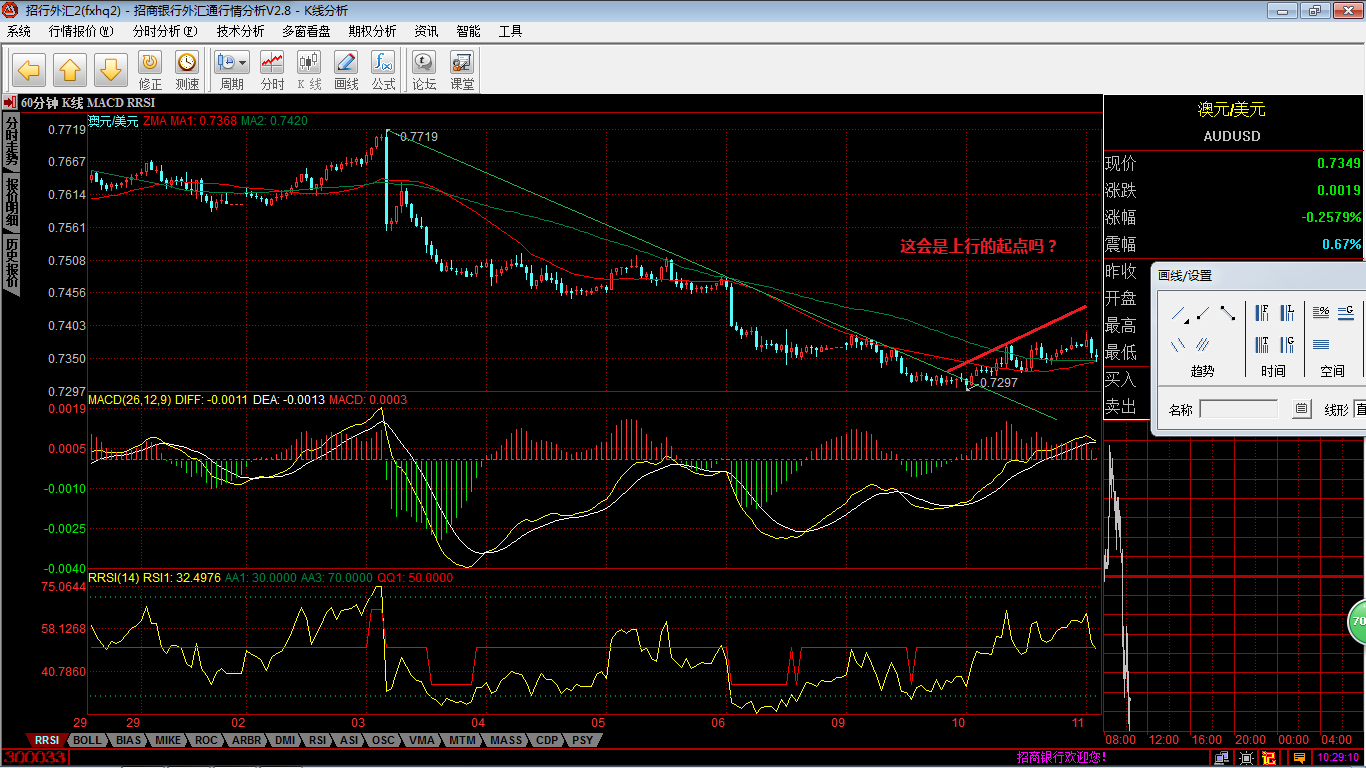Click the 记 note icon in status bar
1366x768 pixels.
1269,758
